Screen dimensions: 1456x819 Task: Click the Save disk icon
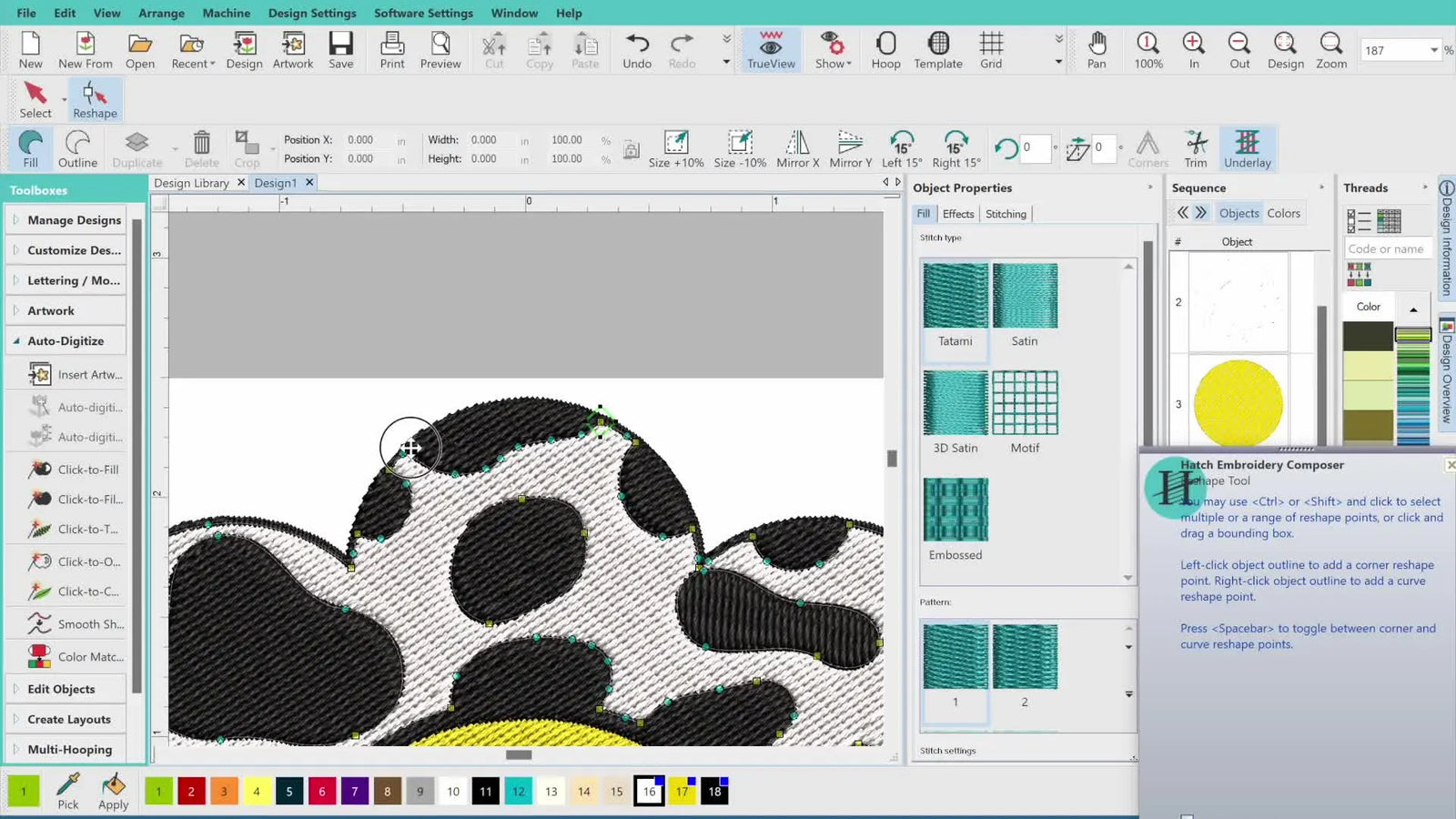[x=341, y=50]
